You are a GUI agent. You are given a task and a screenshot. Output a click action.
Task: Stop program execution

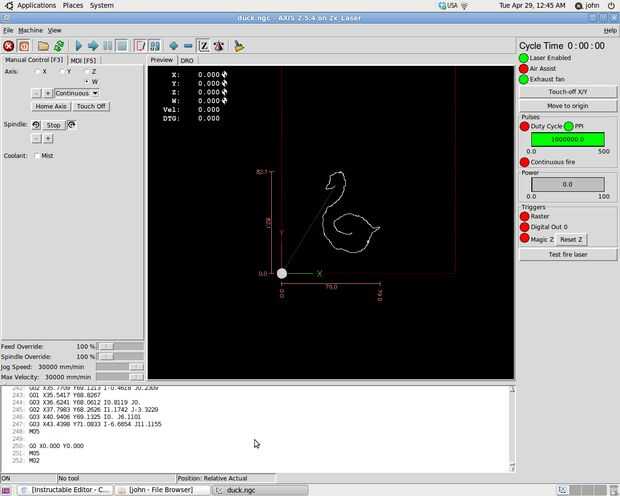(122, 46)
